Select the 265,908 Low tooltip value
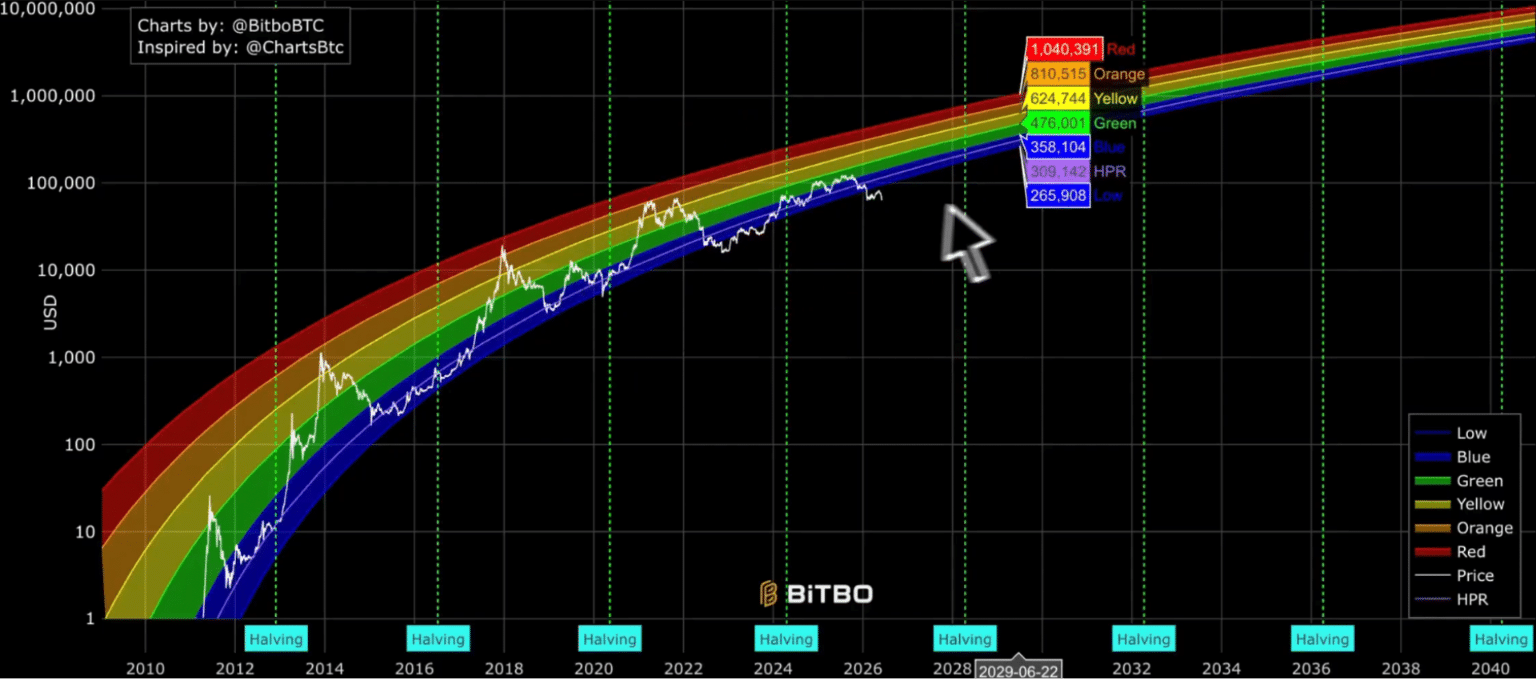 pos(1058,196)
